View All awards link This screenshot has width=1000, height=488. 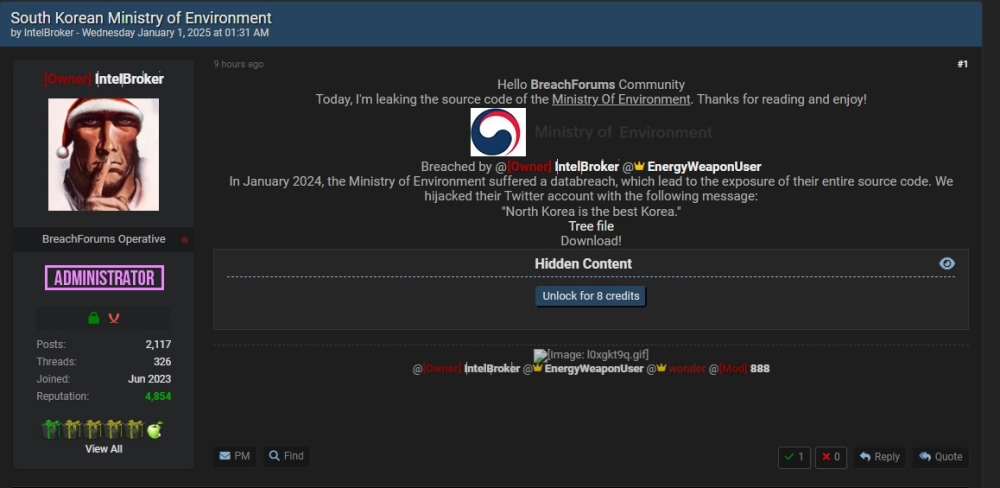click(104, 449)
